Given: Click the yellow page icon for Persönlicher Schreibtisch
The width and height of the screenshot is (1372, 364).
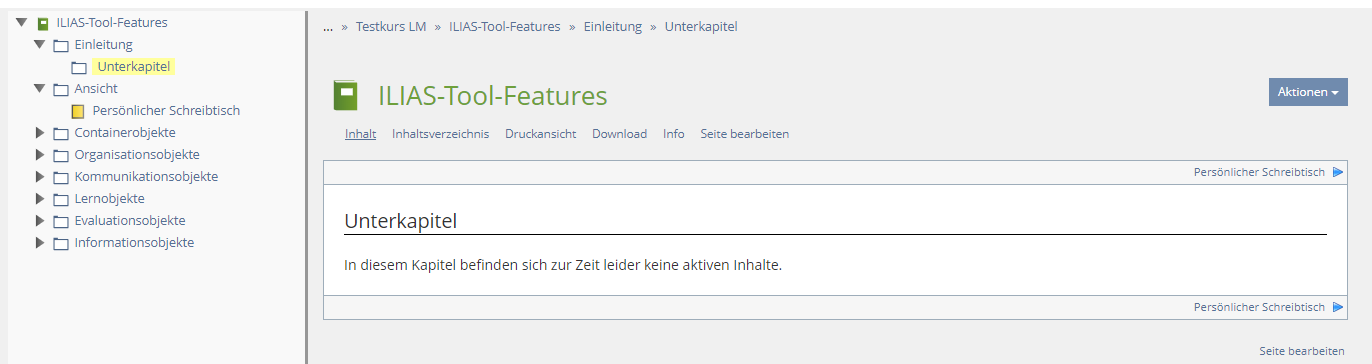Looking at the screenshot, I should coord(78,111).
